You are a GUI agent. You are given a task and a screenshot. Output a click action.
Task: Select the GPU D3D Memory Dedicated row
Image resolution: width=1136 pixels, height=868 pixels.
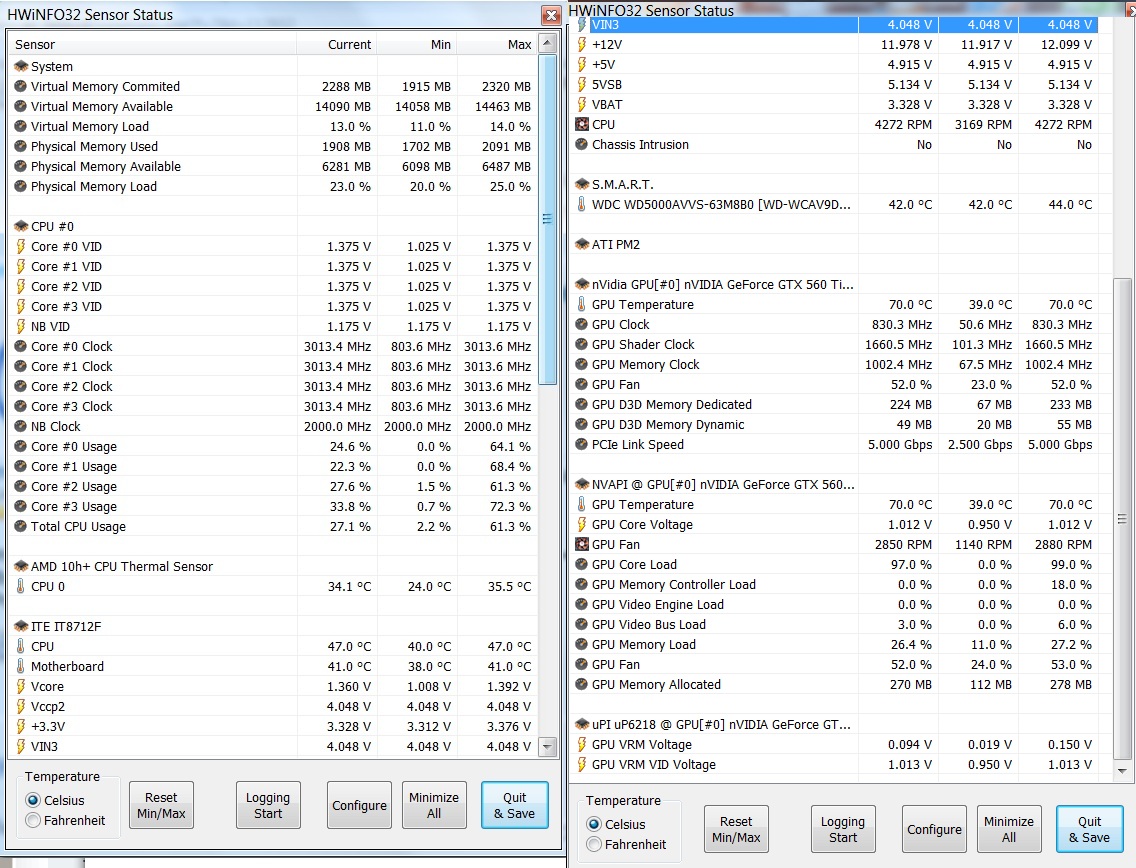[x=835, y=404]
